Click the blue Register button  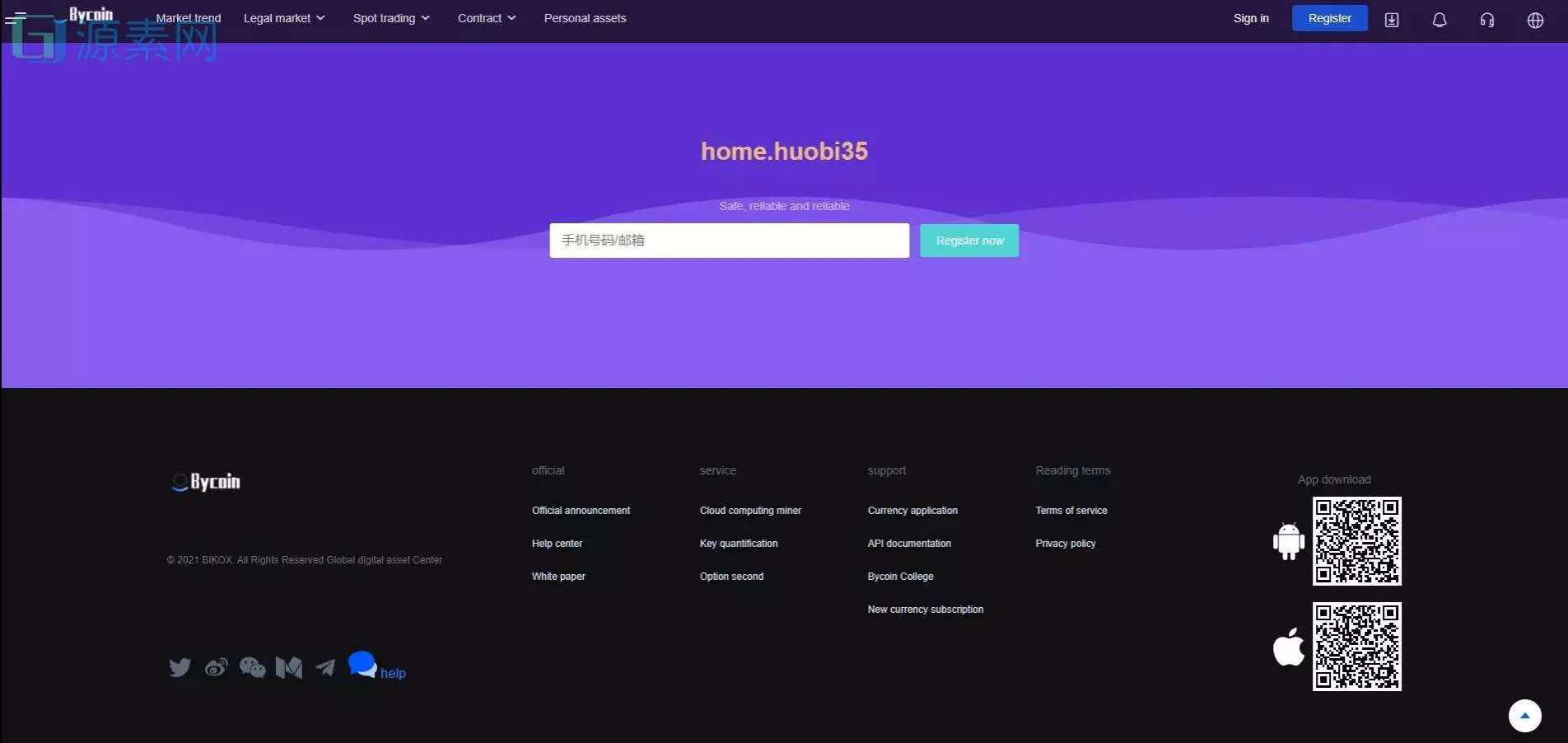(1329, 18)
